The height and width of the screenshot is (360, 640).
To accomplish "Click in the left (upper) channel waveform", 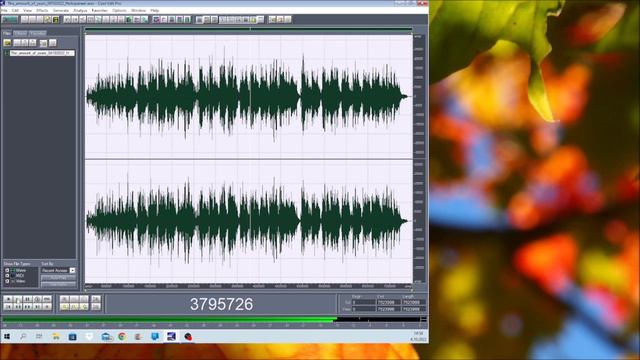I will tap(249, 96).
